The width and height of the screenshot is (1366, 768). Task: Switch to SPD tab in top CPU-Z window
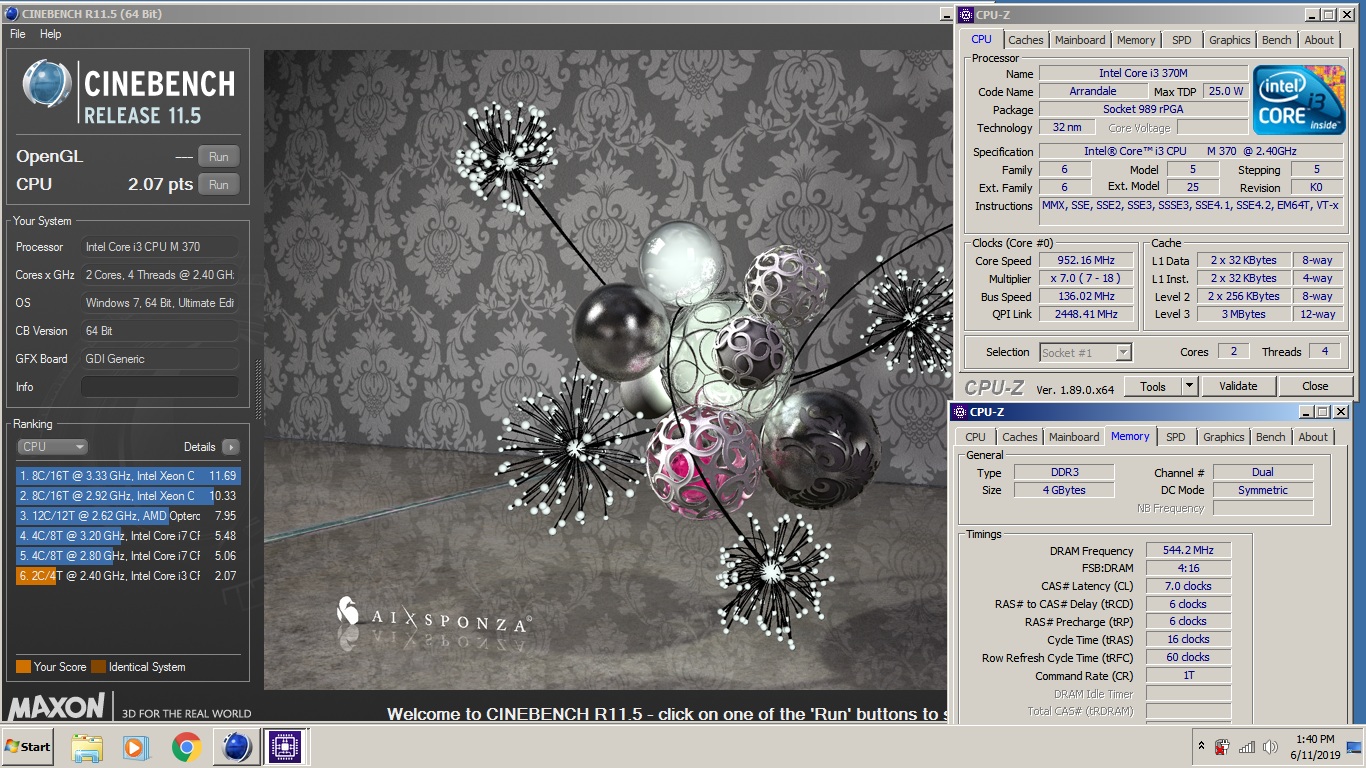tap(1182, 40)
